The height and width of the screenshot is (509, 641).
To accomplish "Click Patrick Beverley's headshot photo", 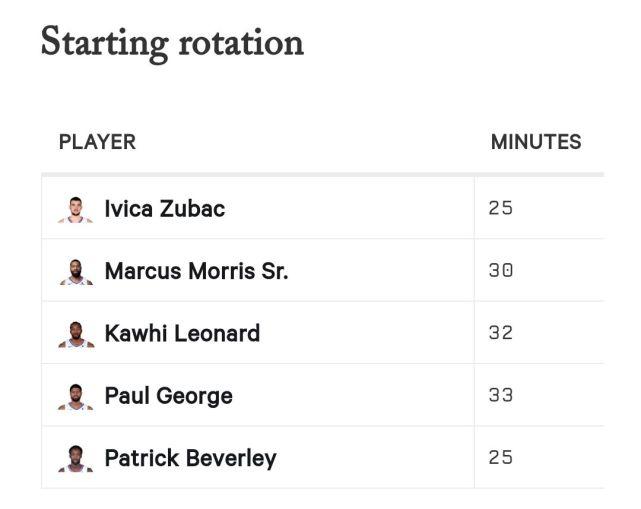I will point(76,459).
